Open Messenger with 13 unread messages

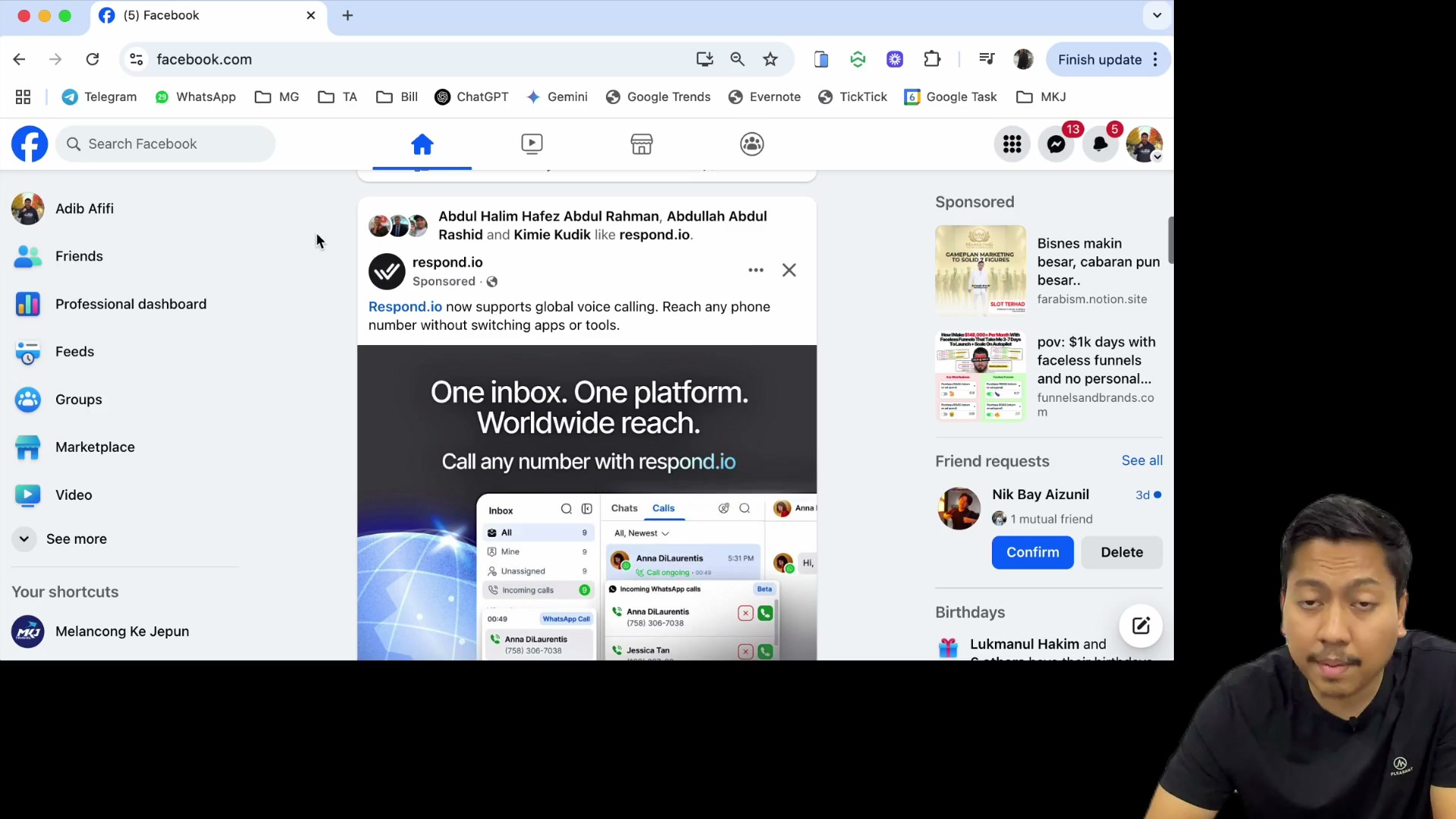(x=1056, y=144)
